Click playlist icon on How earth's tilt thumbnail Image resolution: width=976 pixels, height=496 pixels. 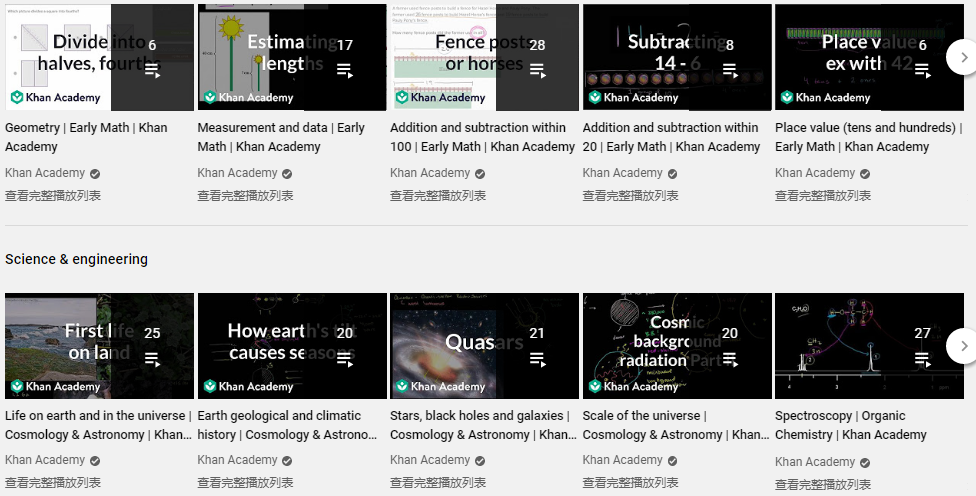(345, 359)
